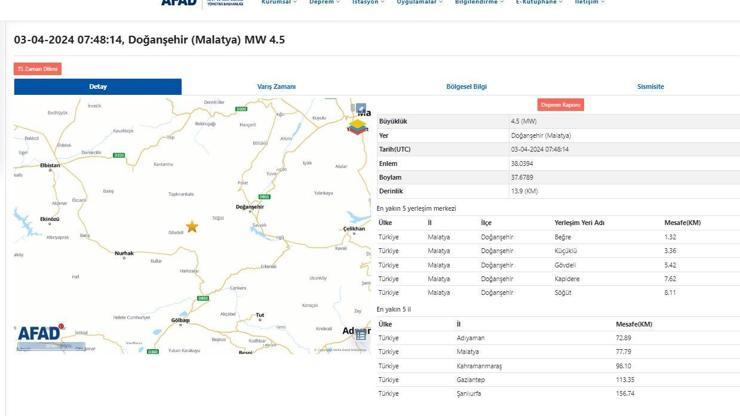The height and width of the screenshot is (416, 740).
Task: Select the Kapıdere settlement cell
Action: [x=567, y=279]
